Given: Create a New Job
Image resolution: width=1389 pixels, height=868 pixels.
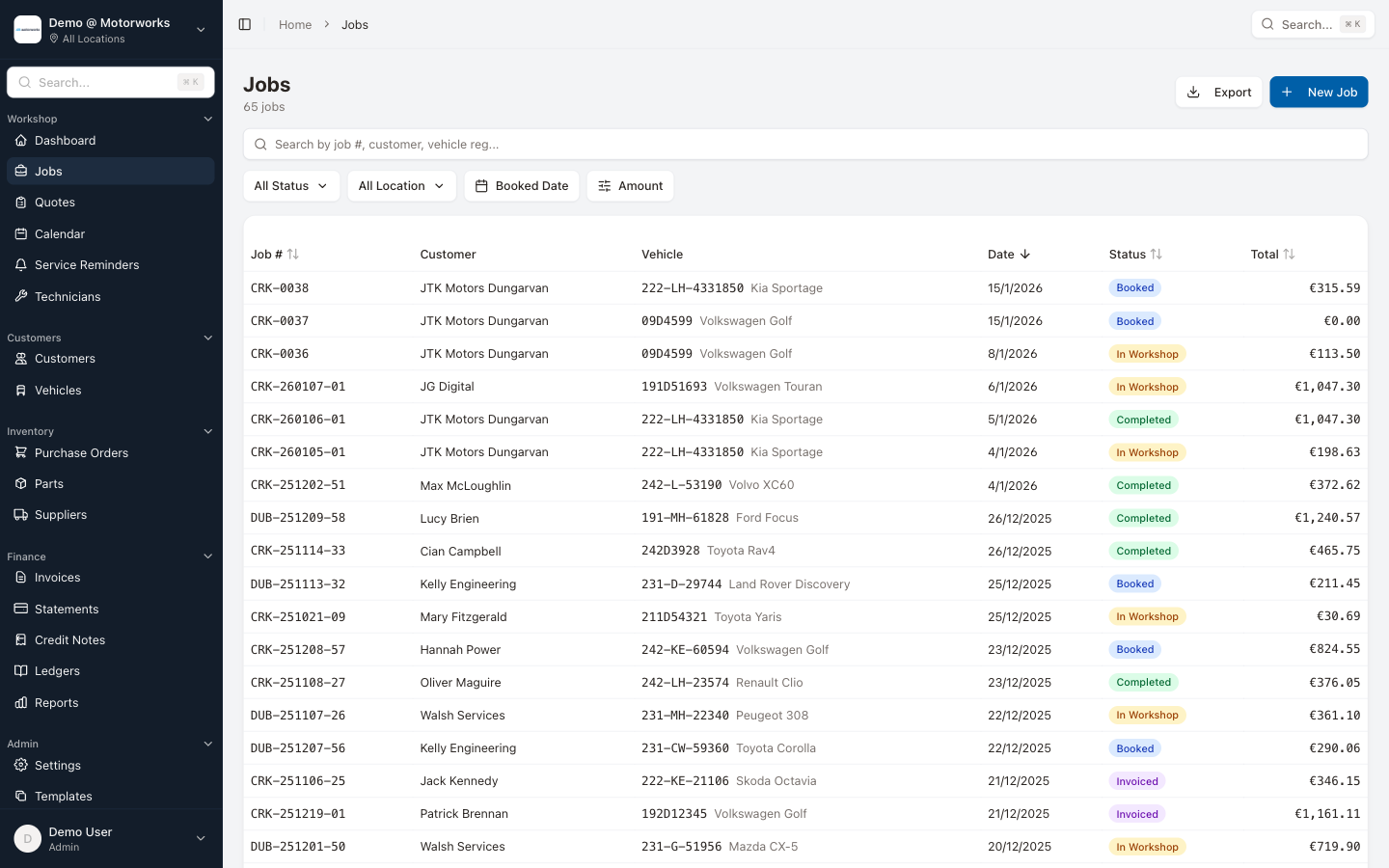Looking at the screenshot, I should coord(1319,92).
